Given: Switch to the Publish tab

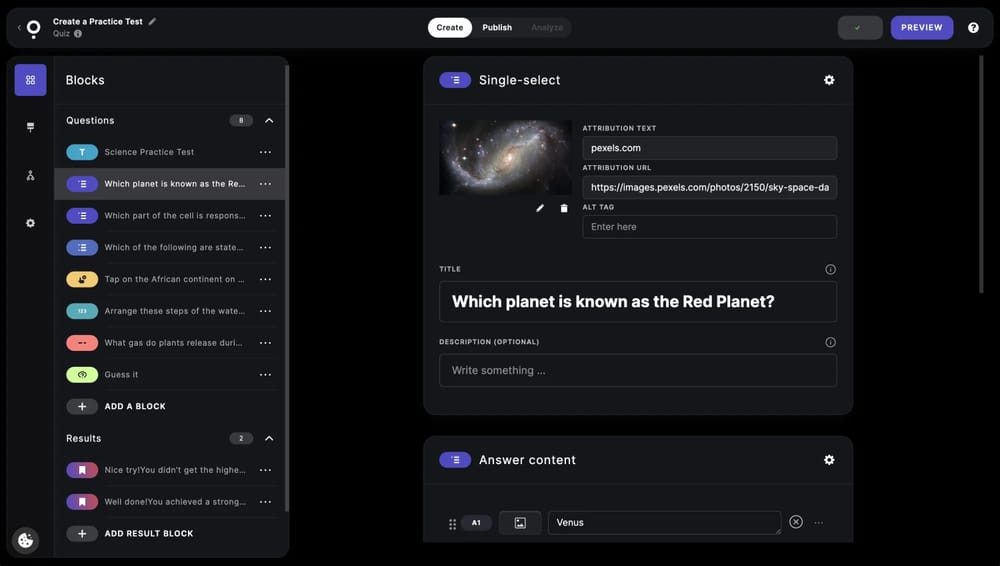Looking at the screenshot, I should click(497, 27).
